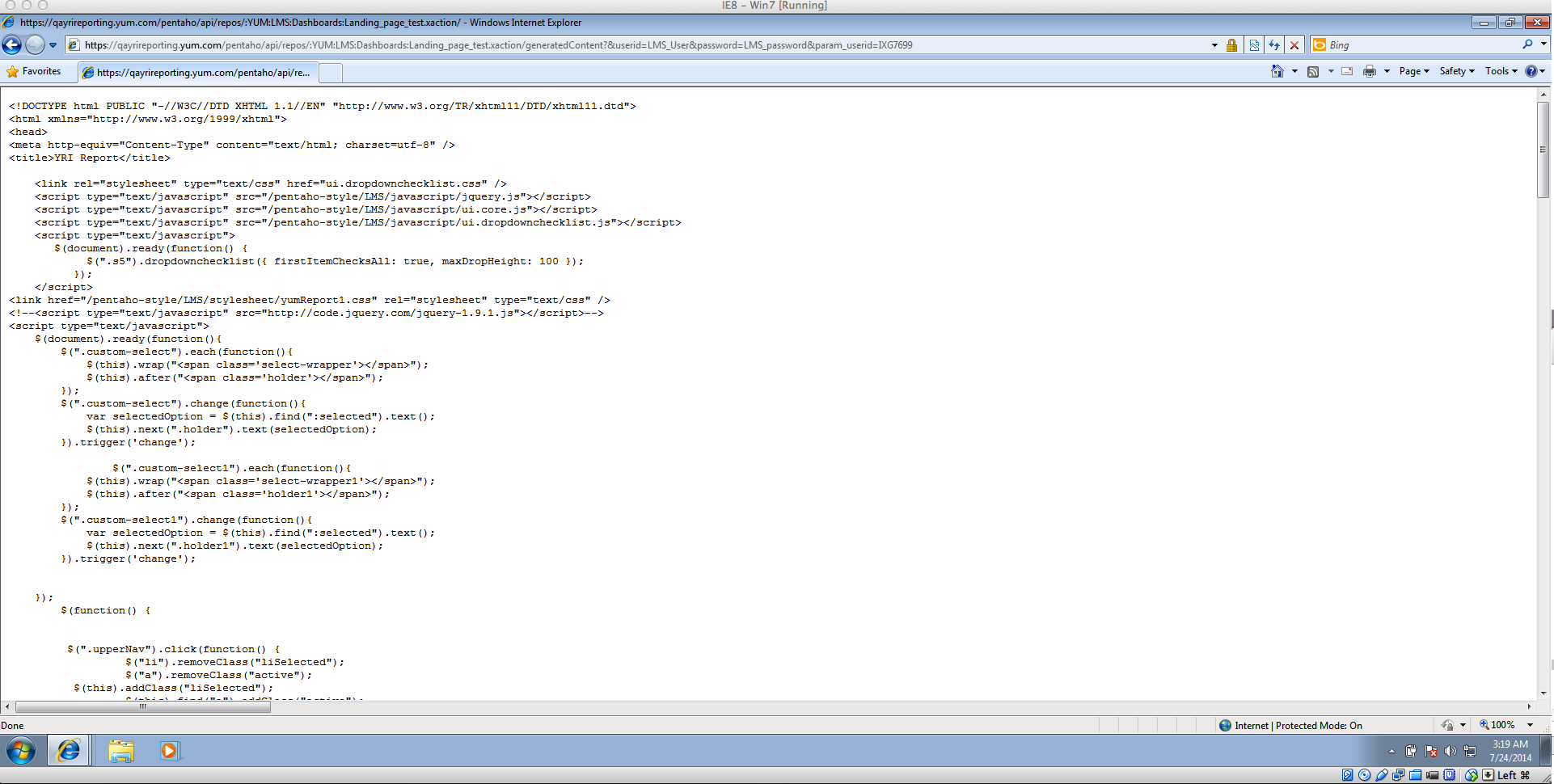The height and width of the screenshot is (784, 1554).
Task: Expand the address bar autocomplete dropdown
Action: coord(1214,45)
